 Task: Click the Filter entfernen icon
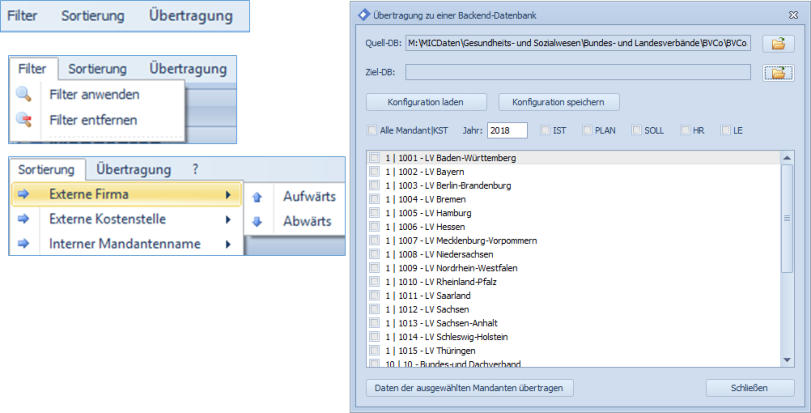click(23, 120)
